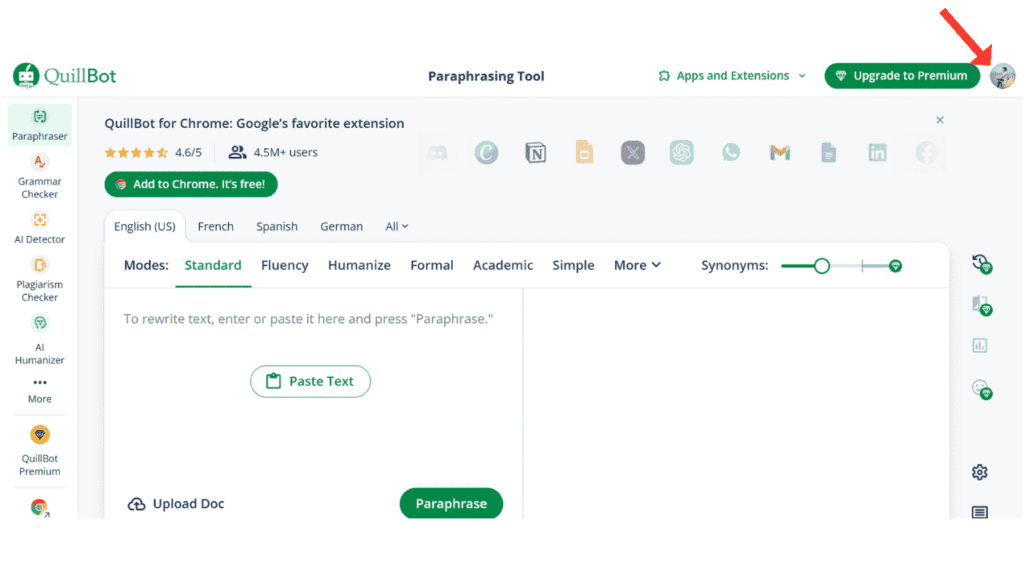The height and width of the screenshot is (576, 1024).
Task: Expand the All languages dropdown
Action: coord(397,227)
